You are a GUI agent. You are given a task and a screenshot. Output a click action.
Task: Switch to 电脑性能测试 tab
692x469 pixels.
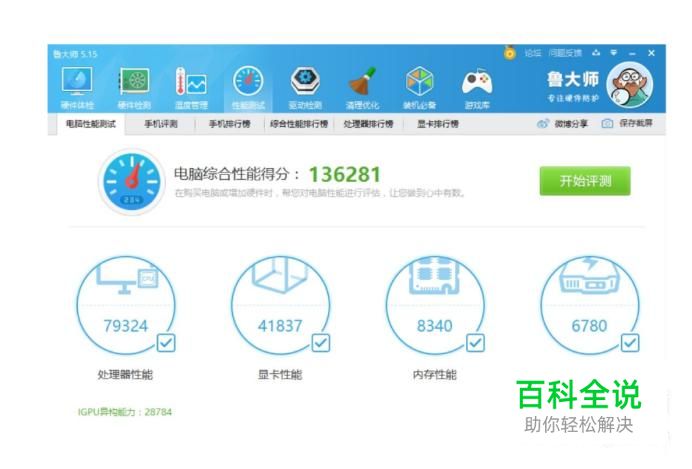point(91,124)
